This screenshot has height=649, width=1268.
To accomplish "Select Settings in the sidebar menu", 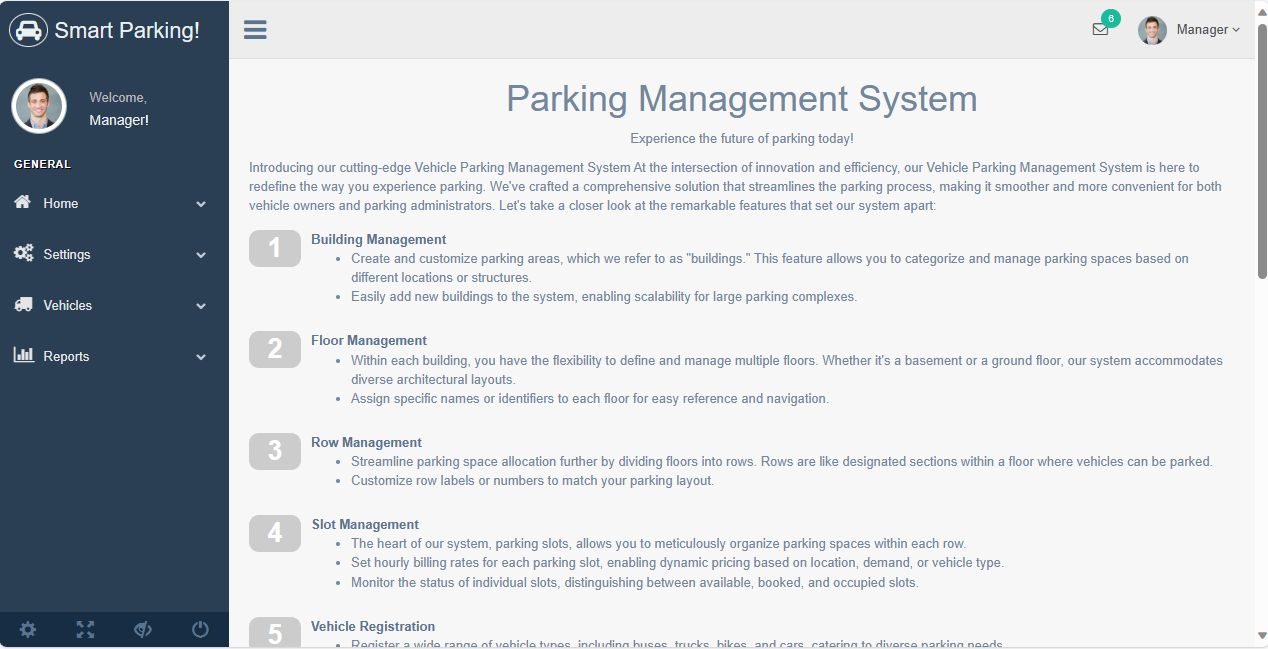I will coord(67,253).
